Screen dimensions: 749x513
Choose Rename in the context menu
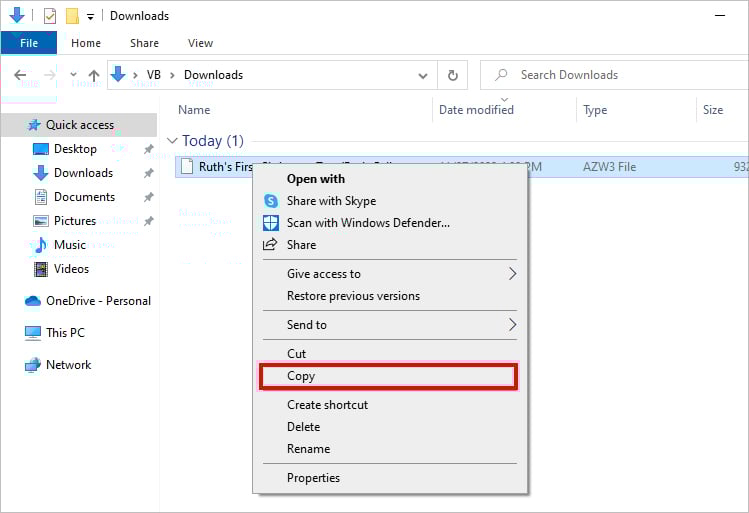[308, 449]
